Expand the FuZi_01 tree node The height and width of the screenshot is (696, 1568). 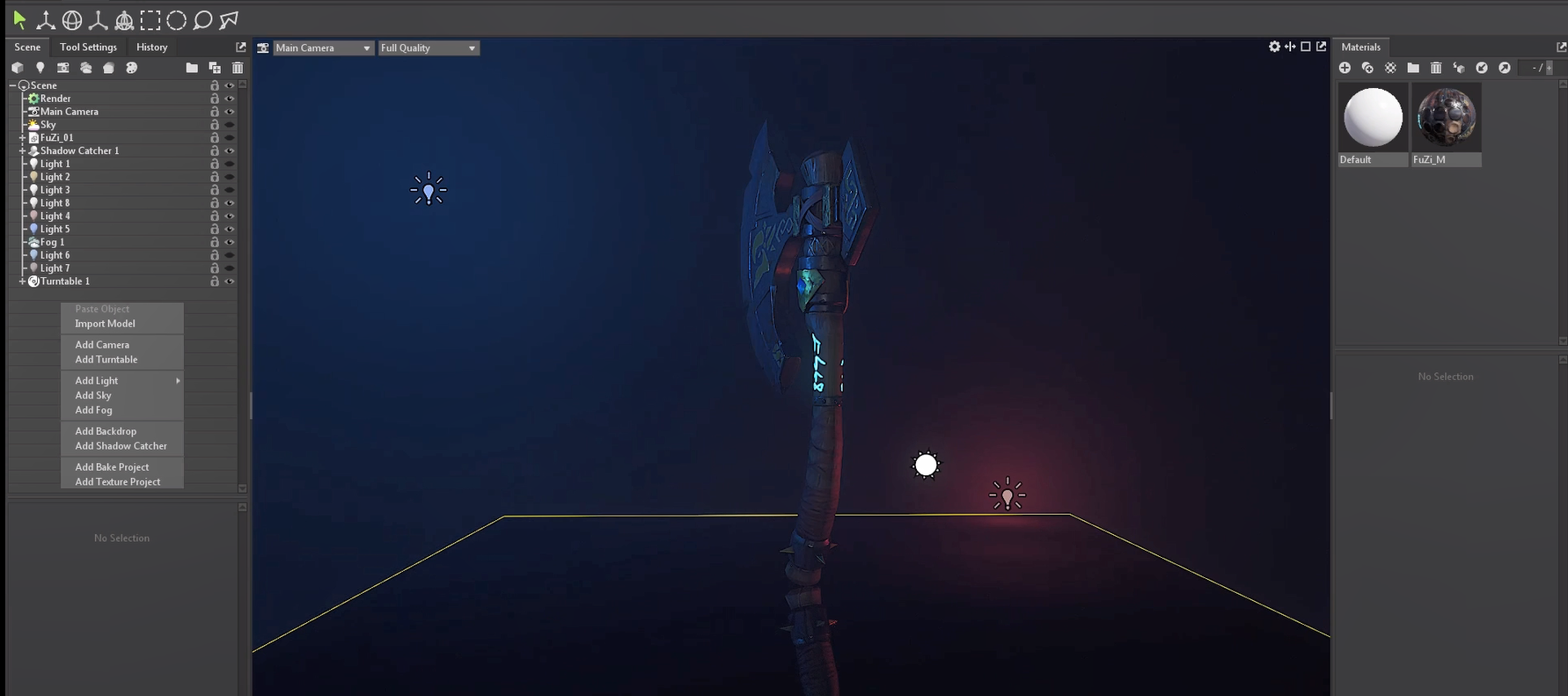tap(22, 138)
